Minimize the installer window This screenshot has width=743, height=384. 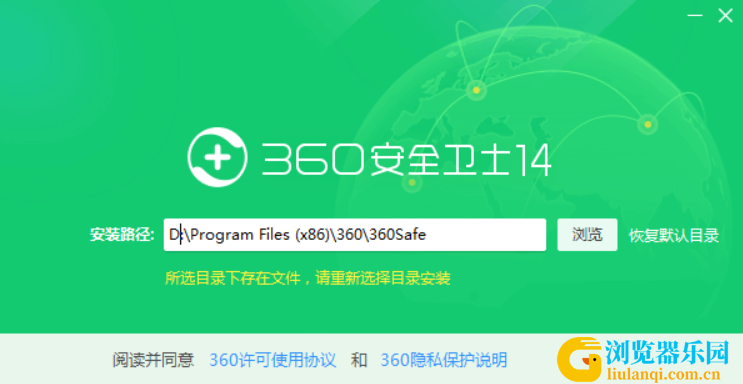695,16
